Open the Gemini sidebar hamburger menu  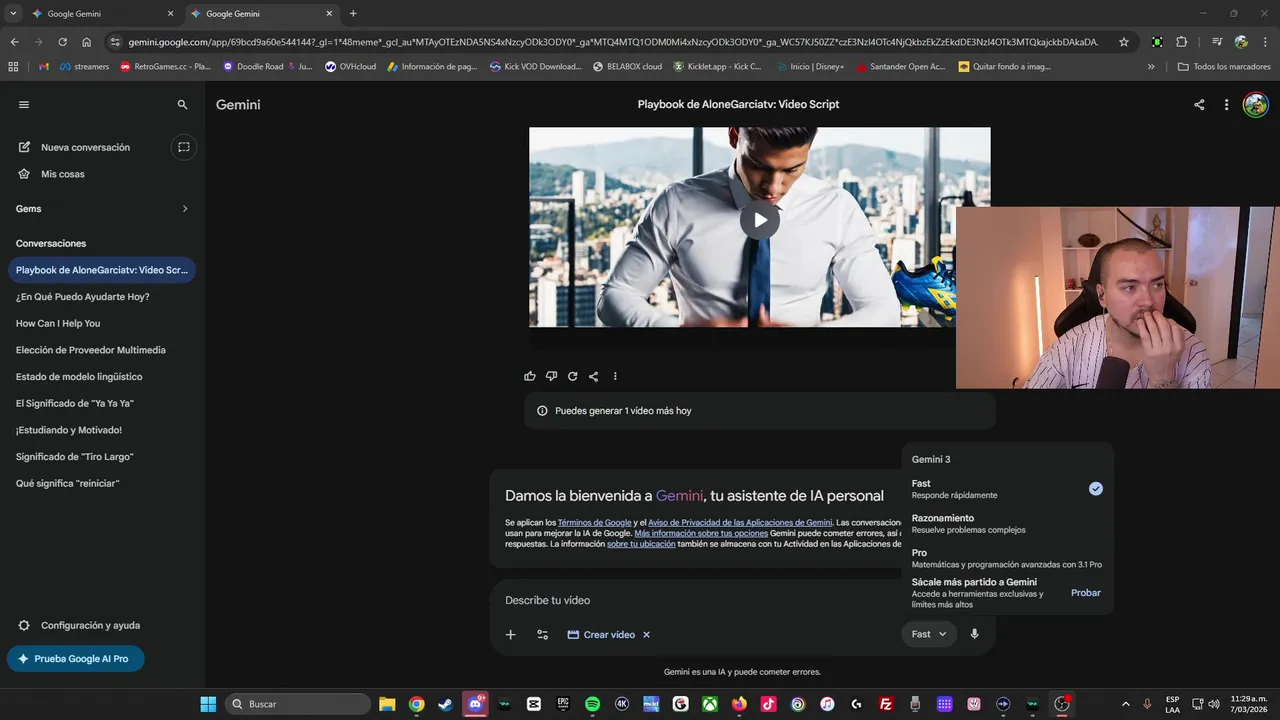pyautogui.click(x=24, y=104)
